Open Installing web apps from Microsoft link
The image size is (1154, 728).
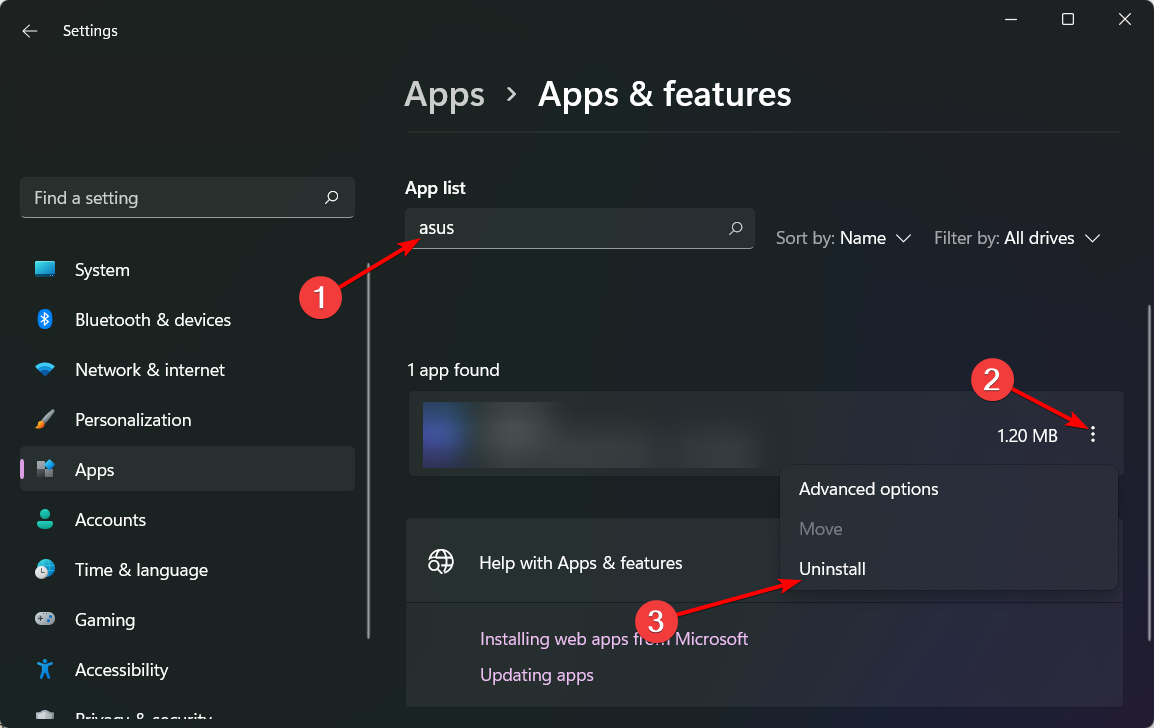[x=613, y=639]
